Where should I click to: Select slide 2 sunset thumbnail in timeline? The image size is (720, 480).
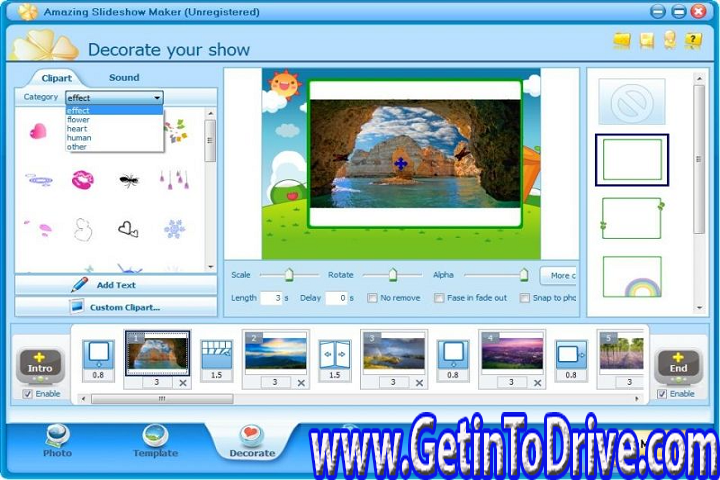pos(276,354)
